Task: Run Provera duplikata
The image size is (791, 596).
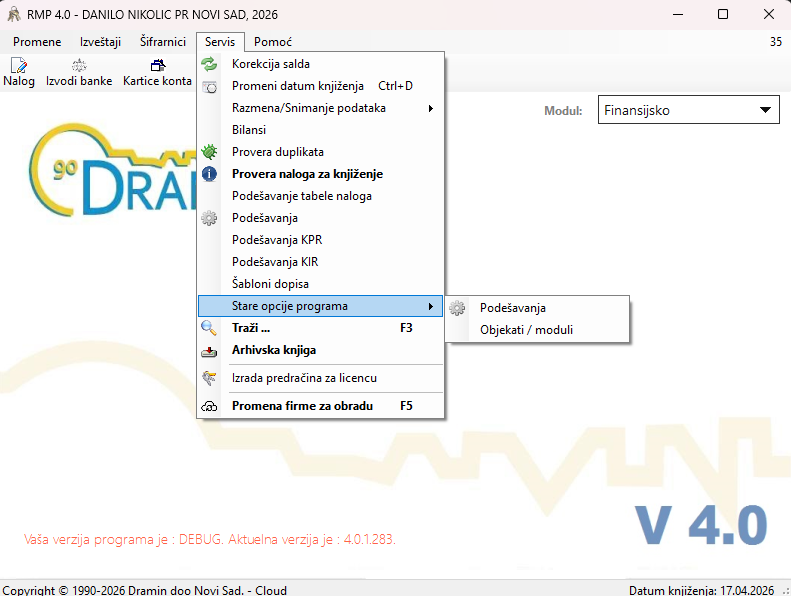Action: [320, 152]
